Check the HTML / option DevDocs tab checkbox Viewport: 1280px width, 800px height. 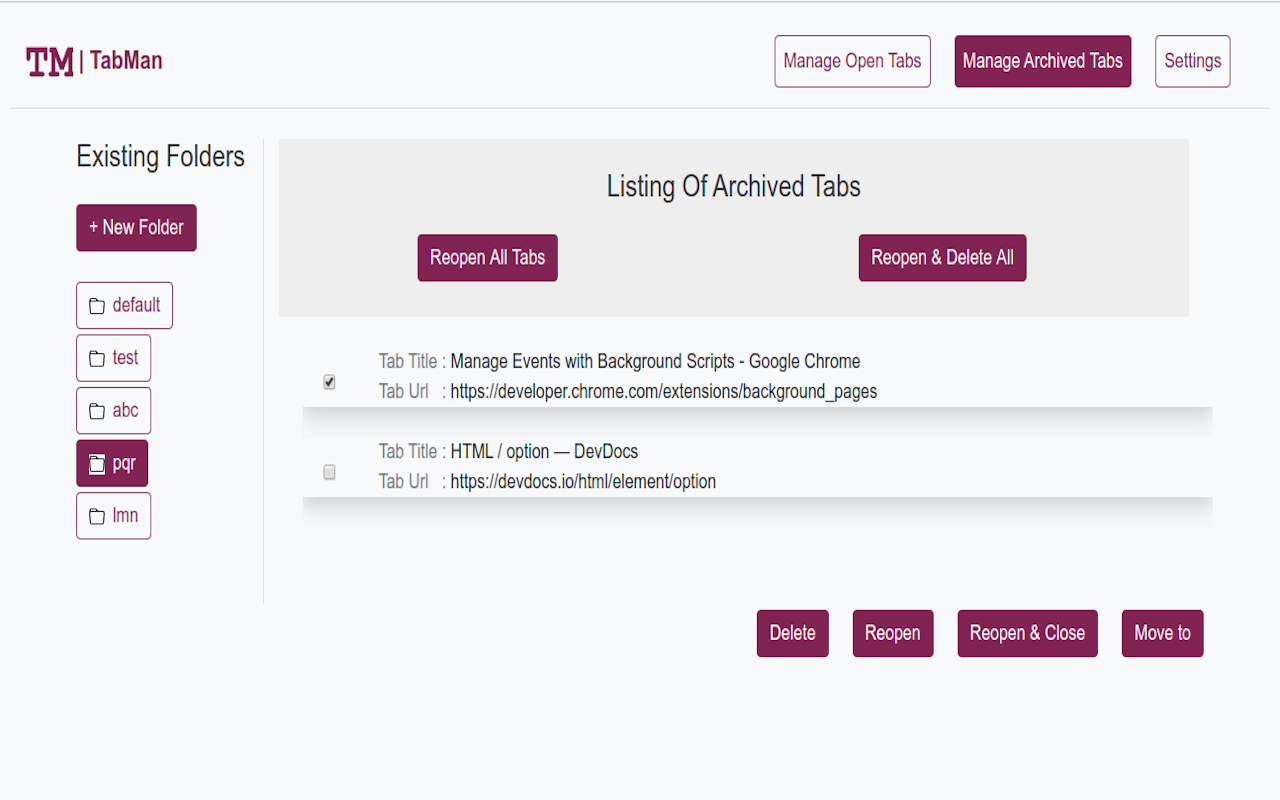[x=330, y=472]
